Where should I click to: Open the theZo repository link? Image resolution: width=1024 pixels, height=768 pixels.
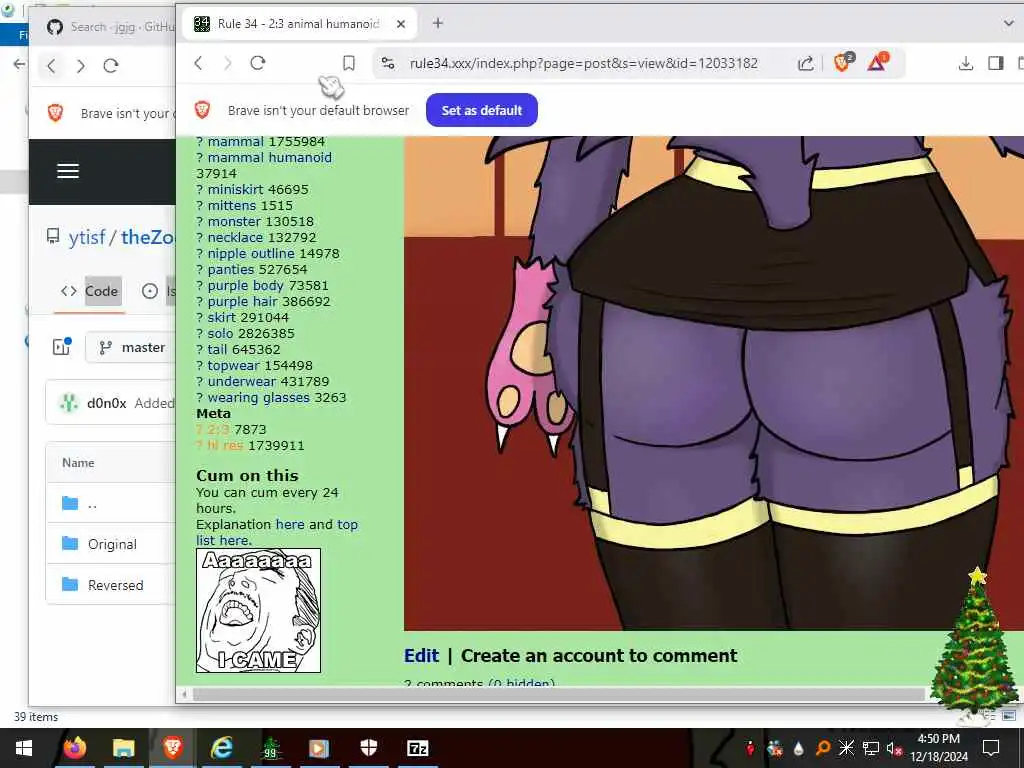147,237
